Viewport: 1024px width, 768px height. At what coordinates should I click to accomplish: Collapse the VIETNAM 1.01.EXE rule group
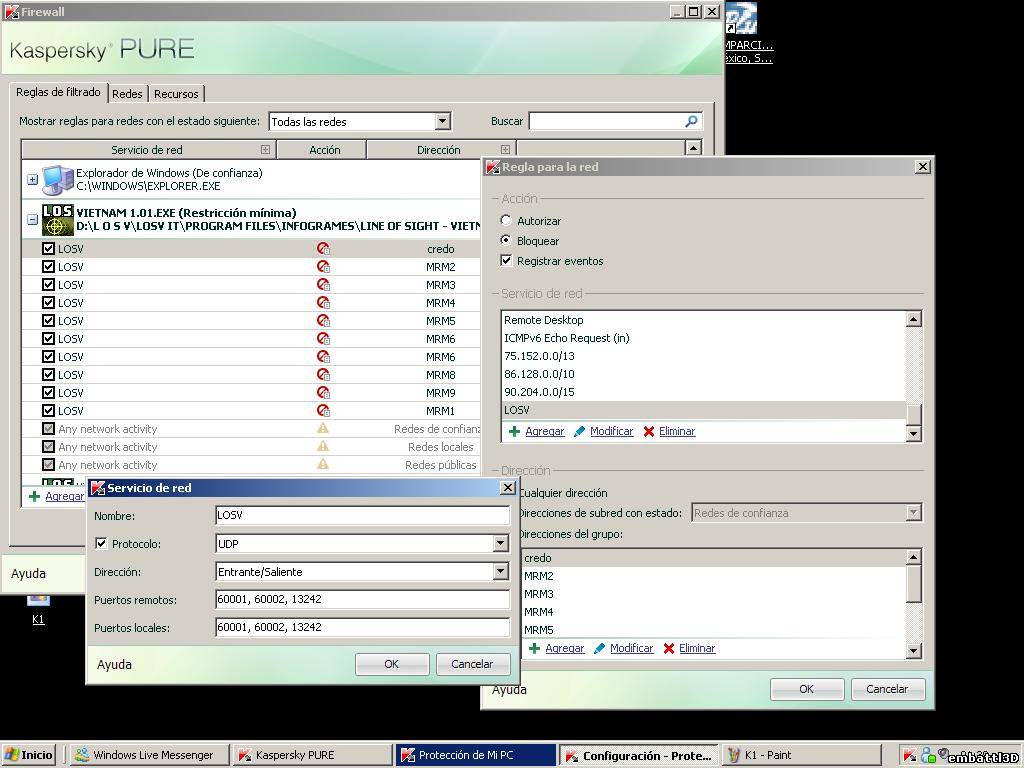(x=33, y=219)
